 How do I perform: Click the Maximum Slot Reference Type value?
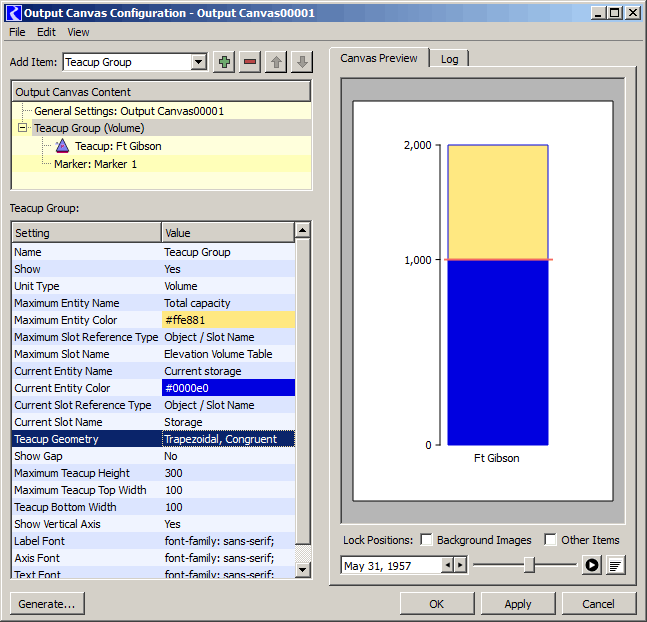pos(228,337)
